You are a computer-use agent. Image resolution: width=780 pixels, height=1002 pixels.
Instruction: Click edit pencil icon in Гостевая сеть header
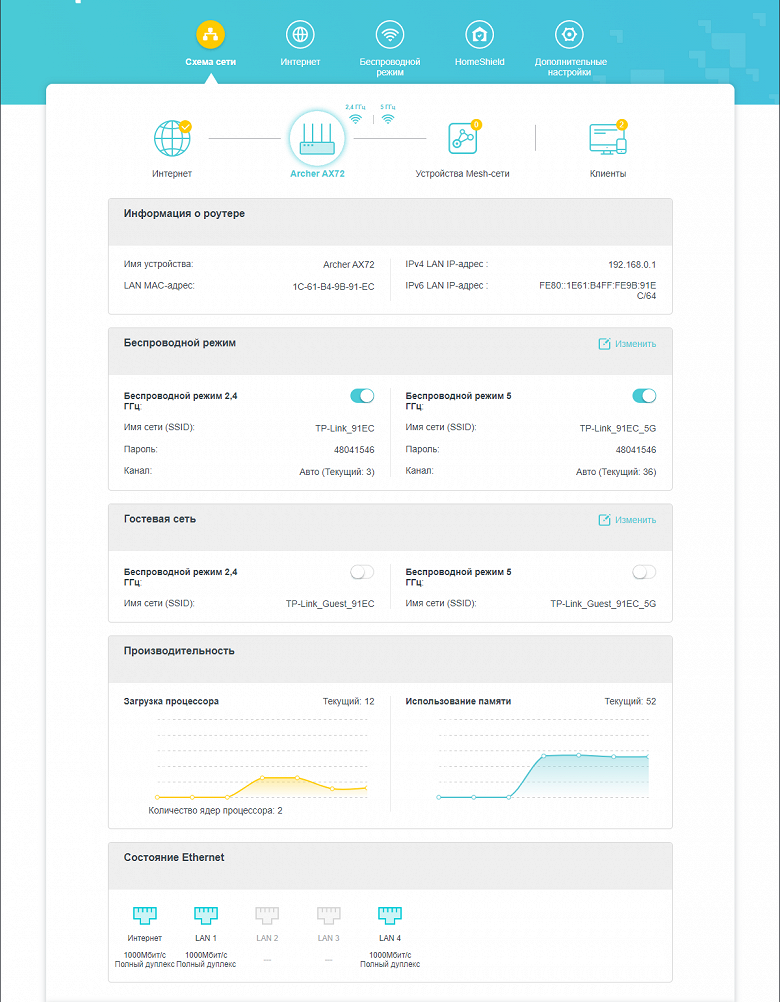(604, 520)
